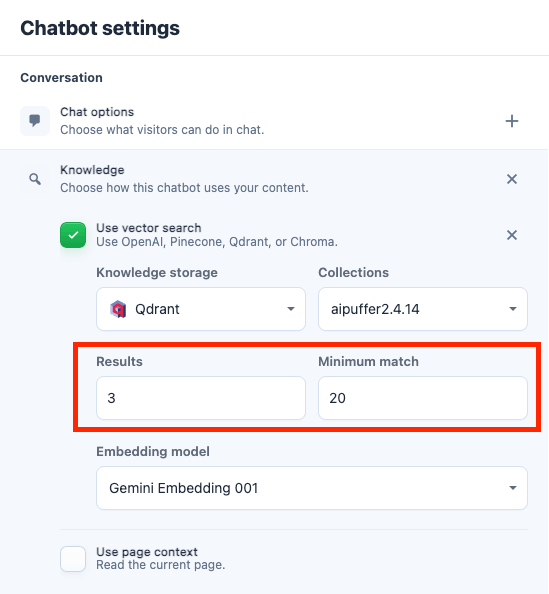The image size is (549, 594).
Task: Click the Knowledge storage dropdown arrow
Action: pyautogui.click(x=291, y=309)
